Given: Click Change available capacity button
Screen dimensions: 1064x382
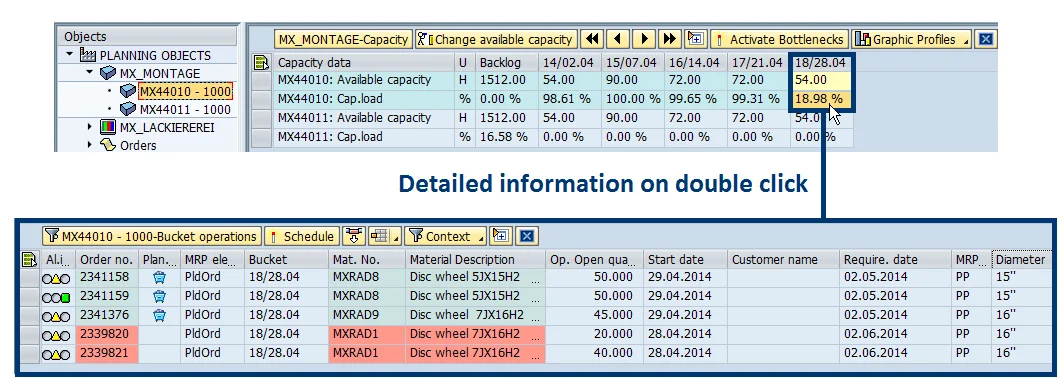Looking at the screenshot, I should tap(497, 39).
